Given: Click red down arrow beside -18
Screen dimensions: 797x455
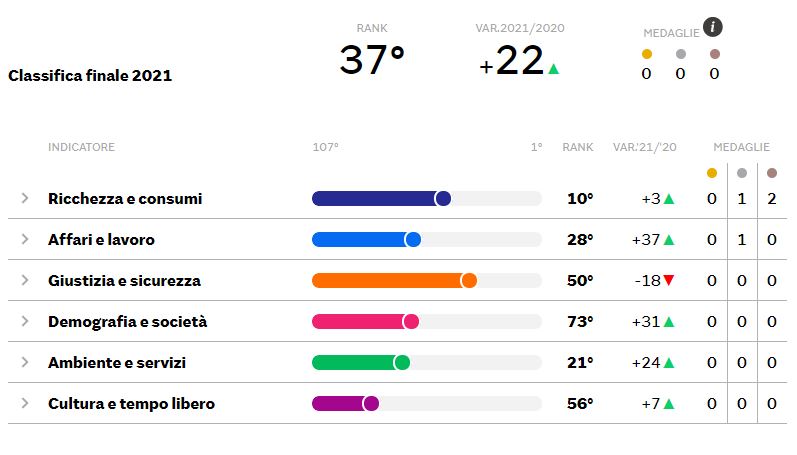Looking at the screenshot, I should pos(668,280).
